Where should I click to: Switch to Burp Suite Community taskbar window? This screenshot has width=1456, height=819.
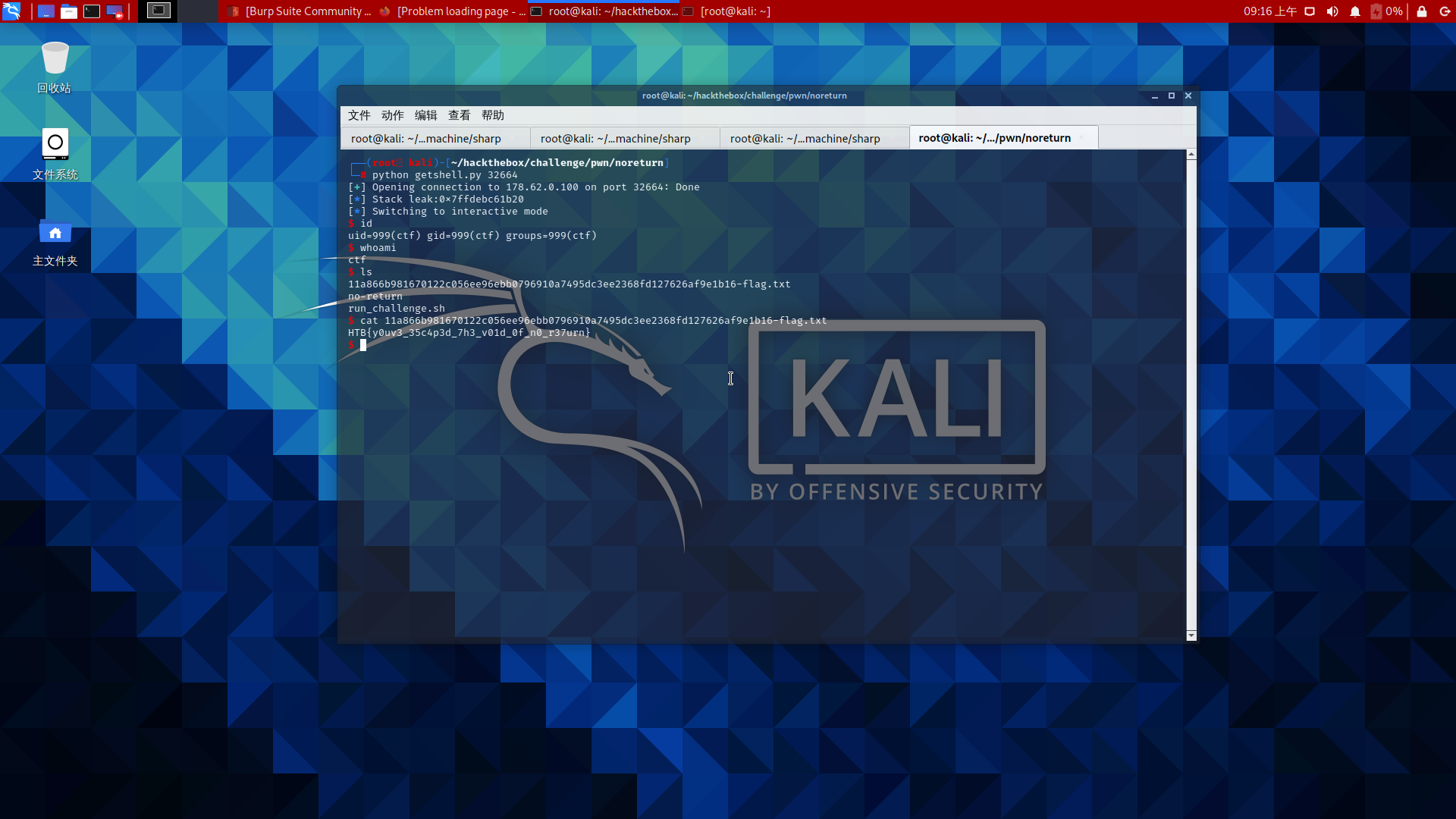point(300,11)
